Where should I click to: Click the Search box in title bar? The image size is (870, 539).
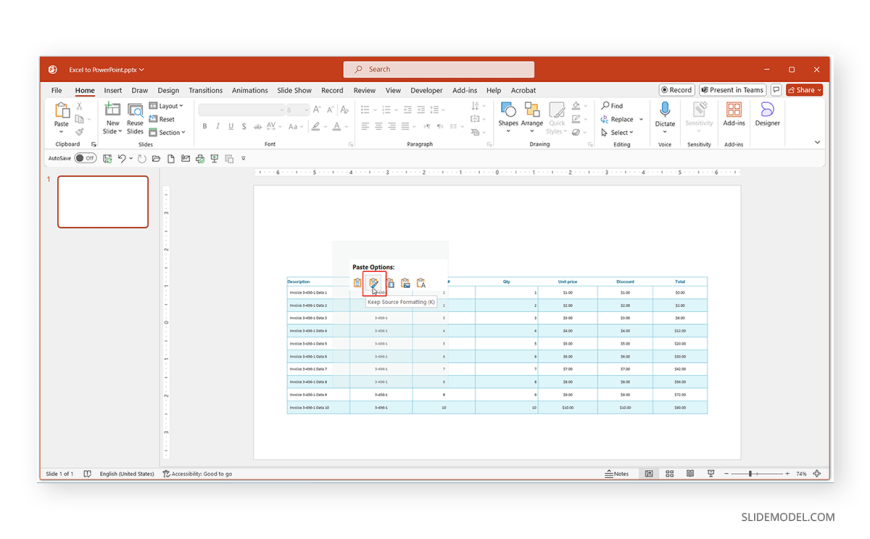point(439,69)
